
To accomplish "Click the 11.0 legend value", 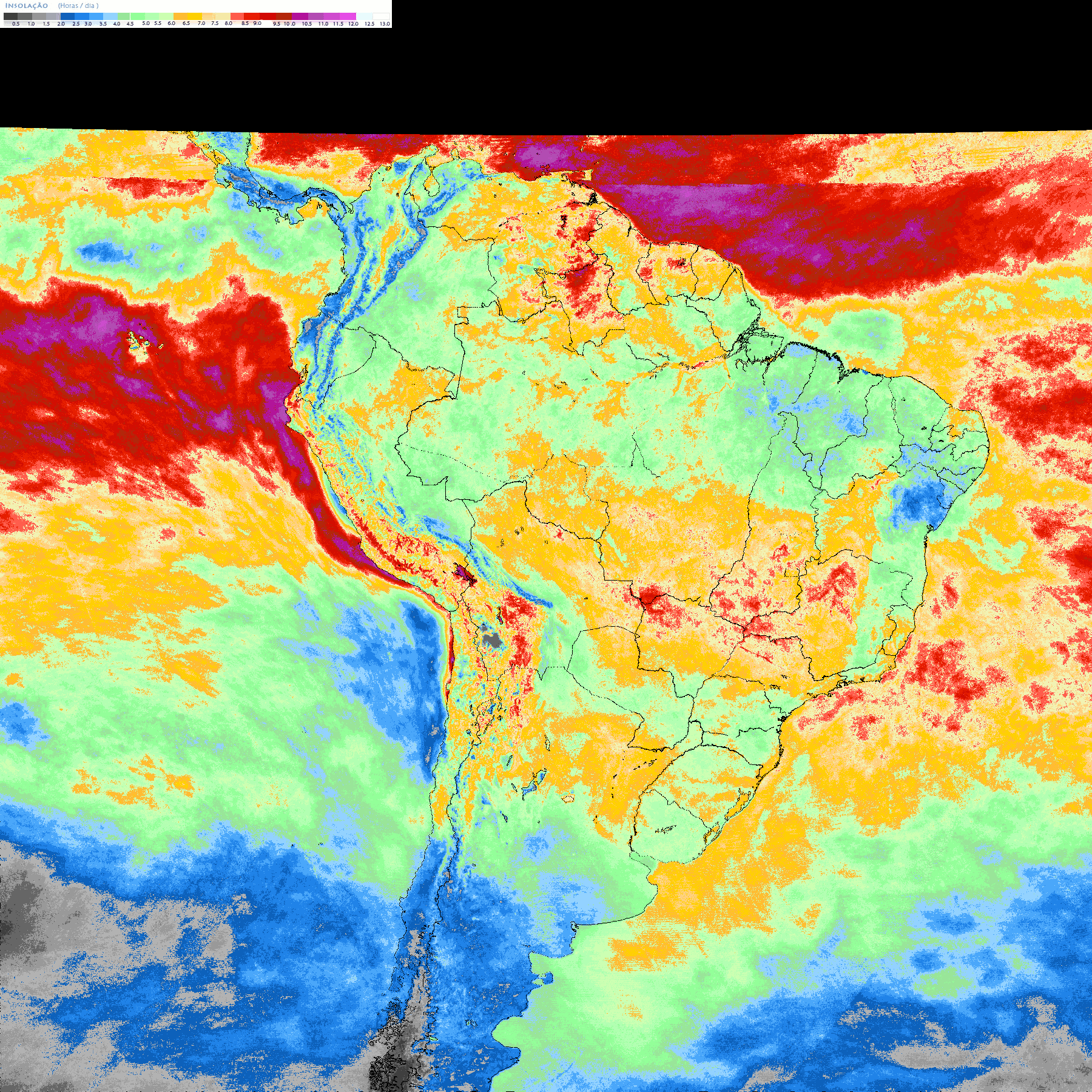I will (323, 24).
